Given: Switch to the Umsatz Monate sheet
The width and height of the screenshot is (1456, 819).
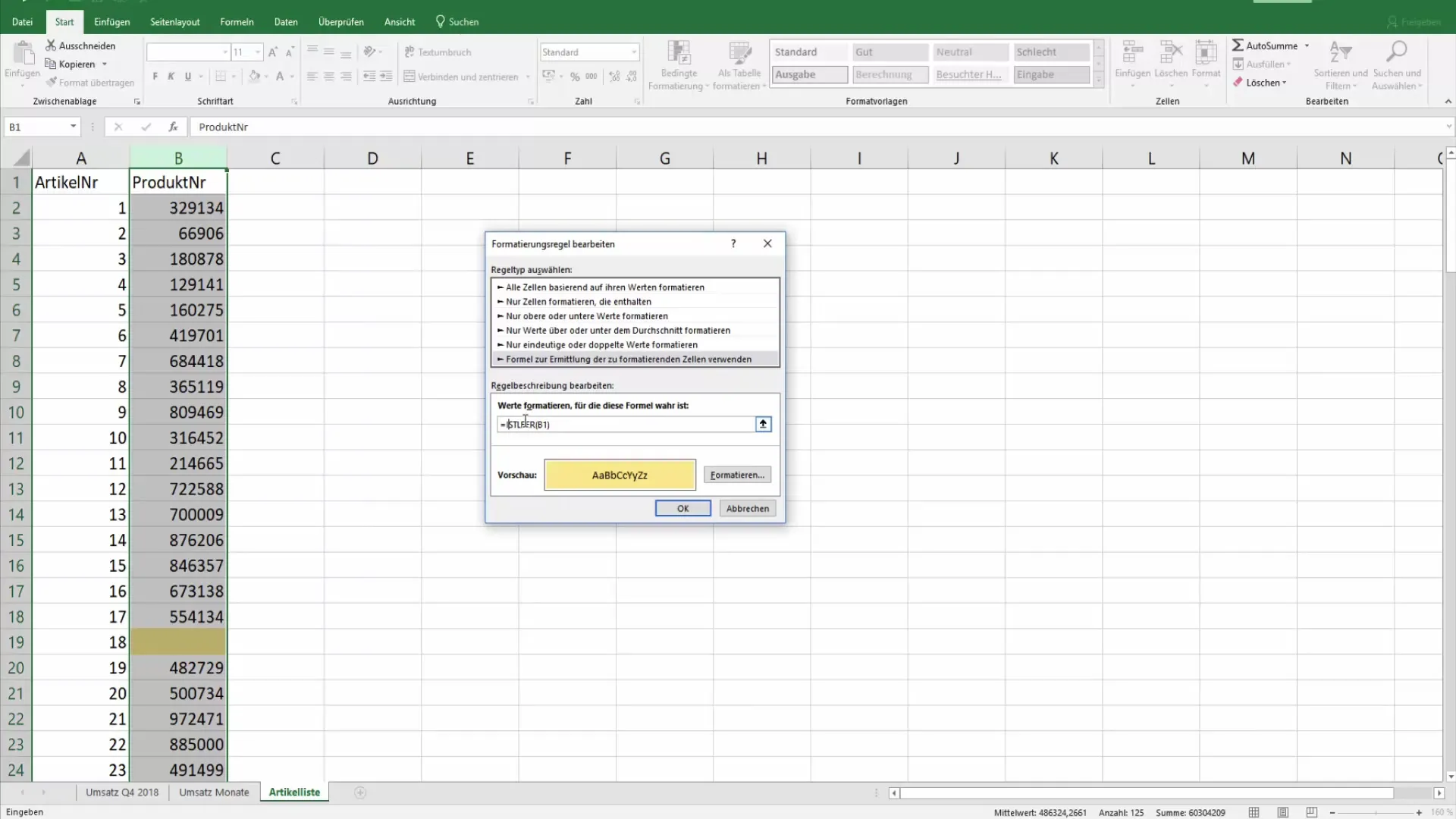Looking at the screenshot, I should click(214, 792).
